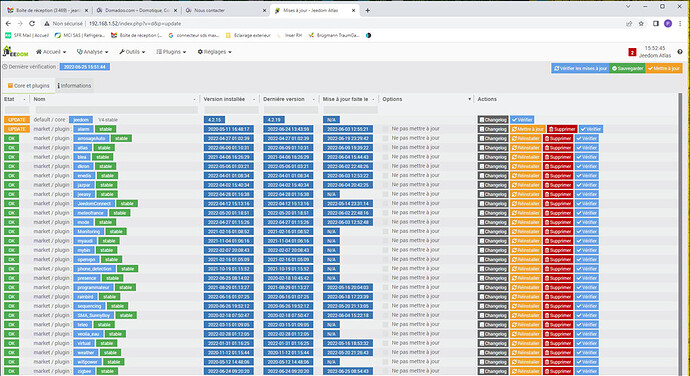
Task: Click the help question mark icon
Action: 680,52
